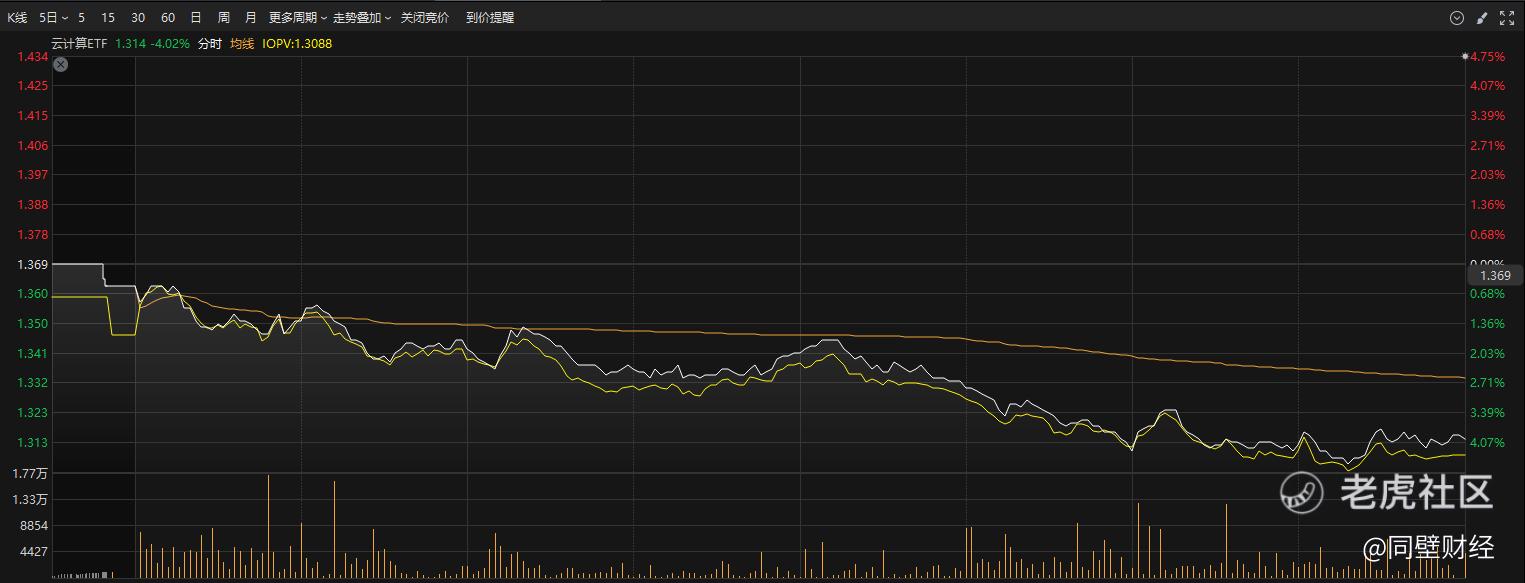
Task: Expand the 走势叠加 dropdown
Action: [362, 18]
